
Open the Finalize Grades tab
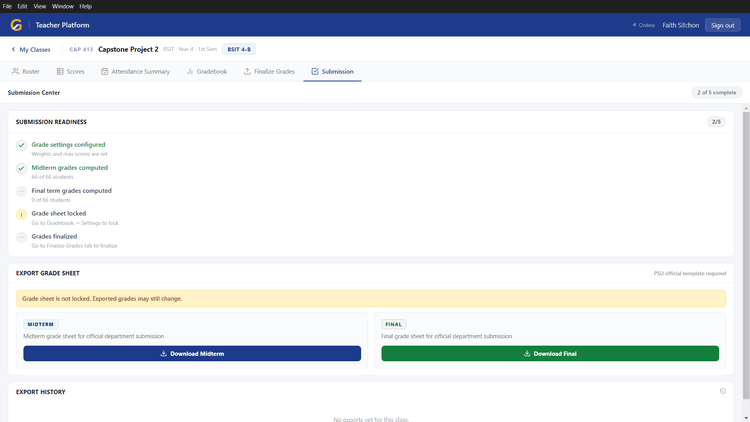269,71
